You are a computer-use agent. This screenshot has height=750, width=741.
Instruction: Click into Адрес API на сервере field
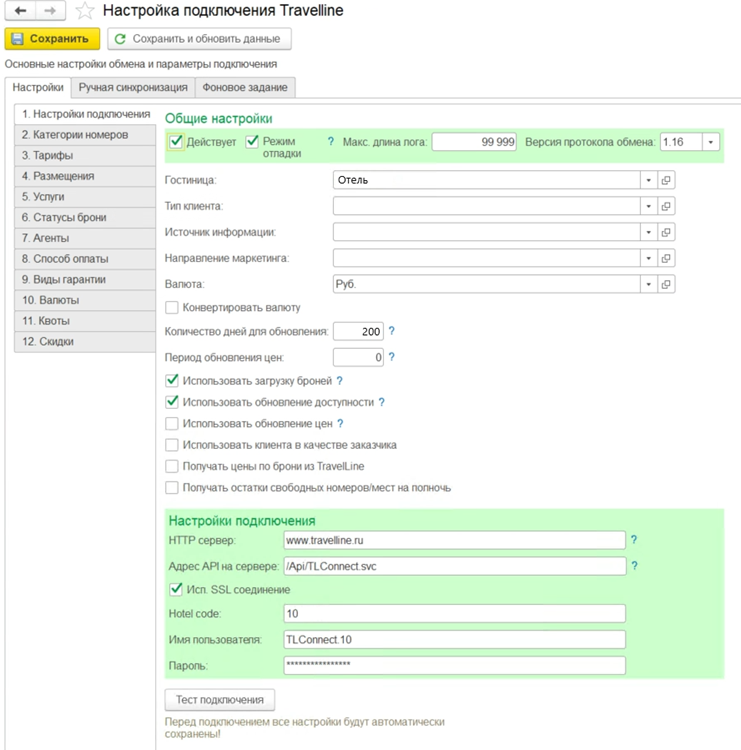click(x=454, y=566)
